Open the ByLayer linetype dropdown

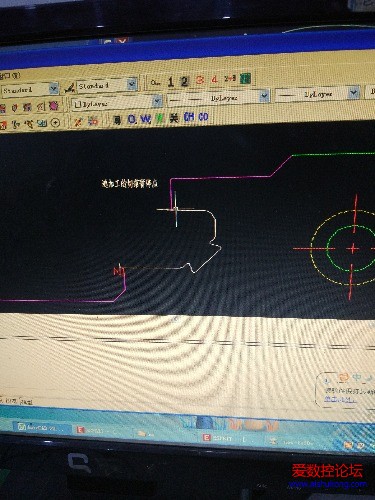[264, 96]
